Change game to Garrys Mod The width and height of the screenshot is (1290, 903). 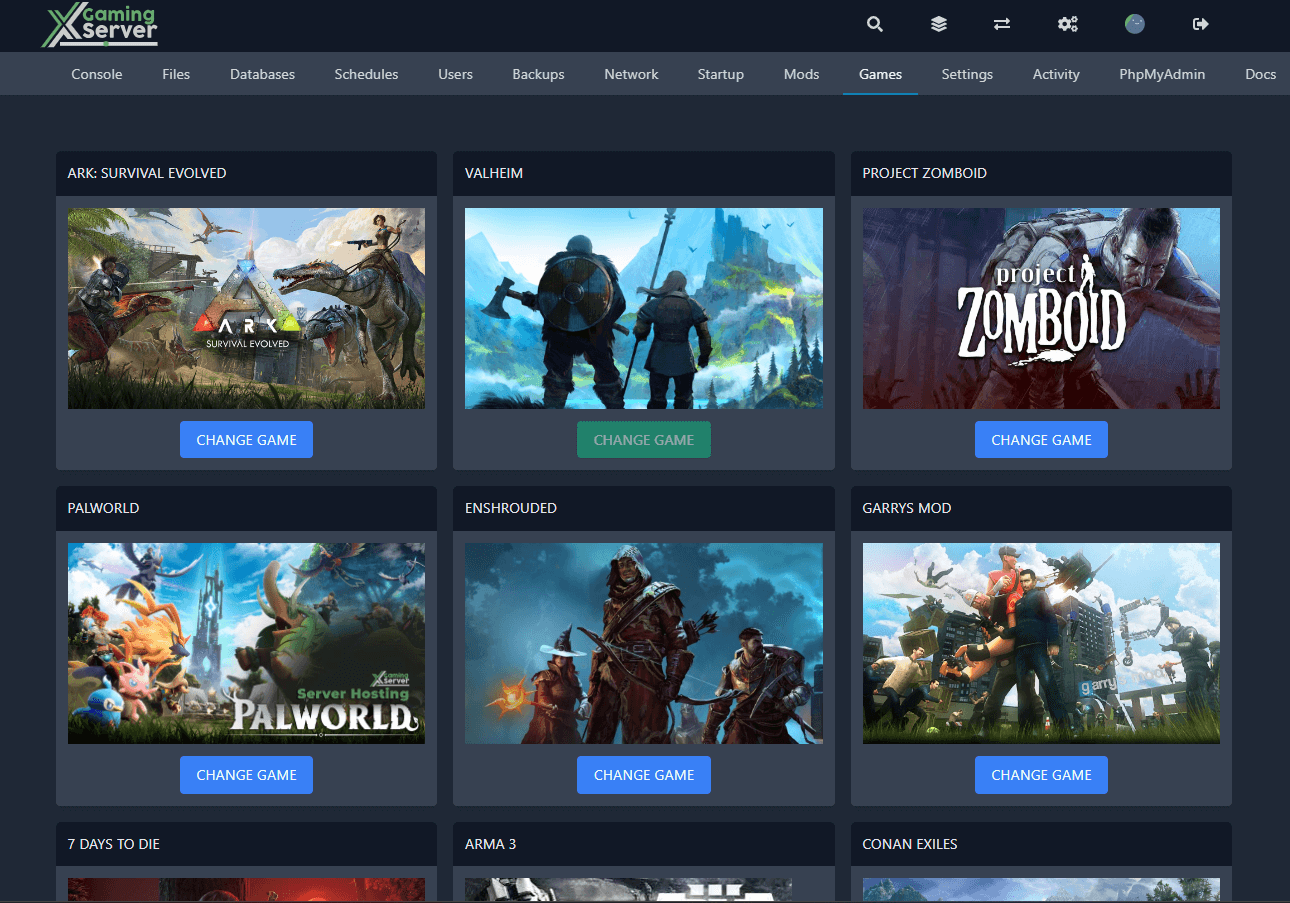point(1041,775)
